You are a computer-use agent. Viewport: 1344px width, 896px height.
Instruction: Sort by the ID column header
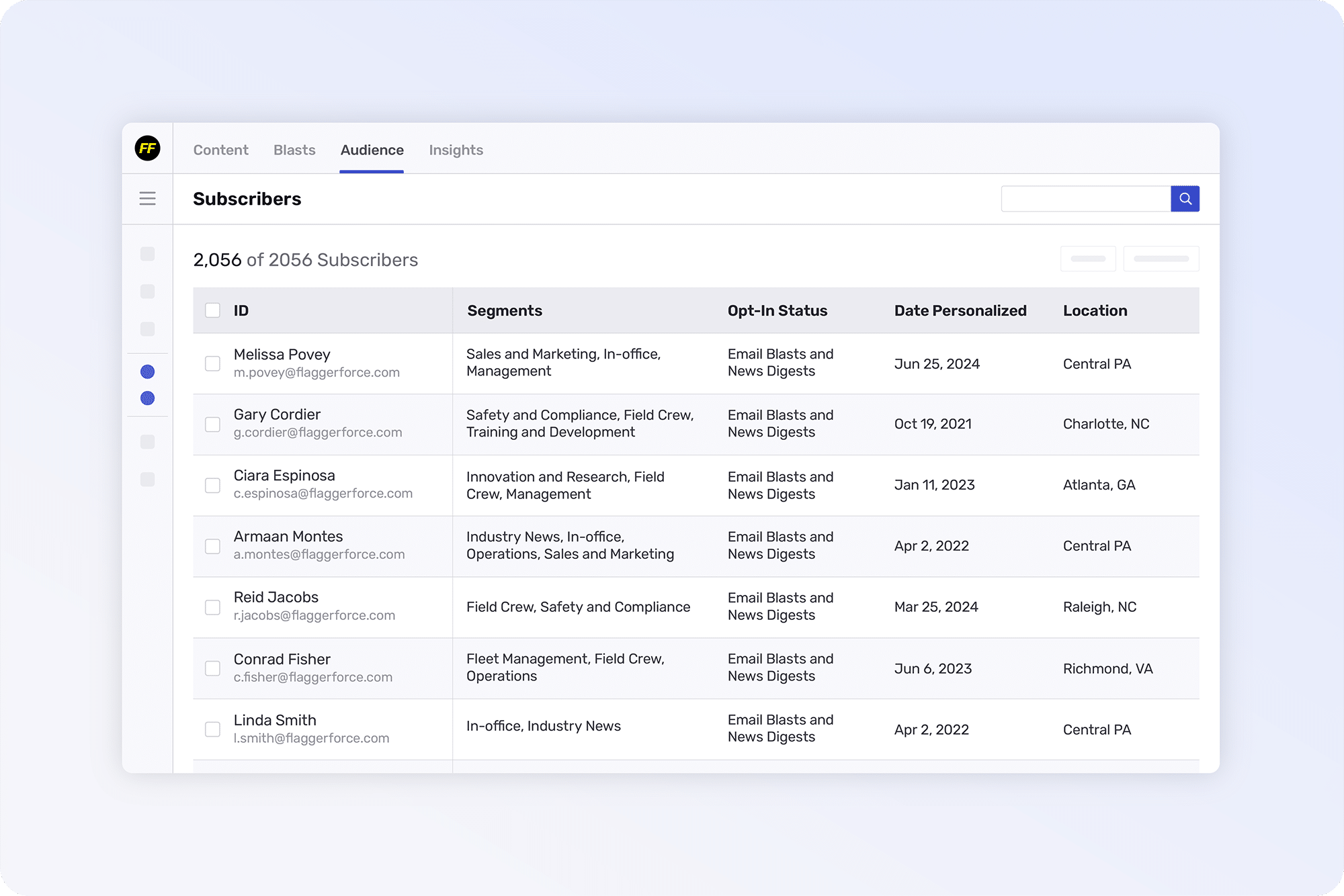[241, 310]
